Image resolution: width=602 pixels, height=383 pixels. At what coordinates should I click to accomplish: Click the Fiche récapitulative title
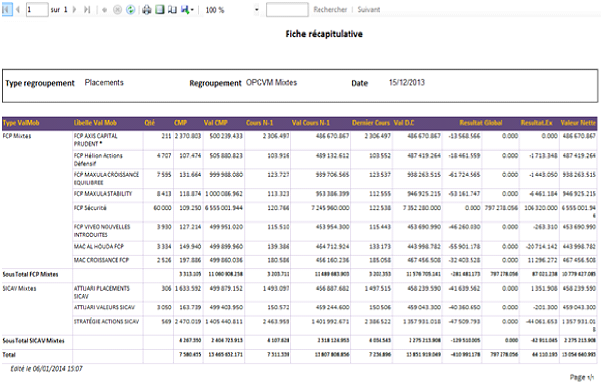click(x=324, y=34)
